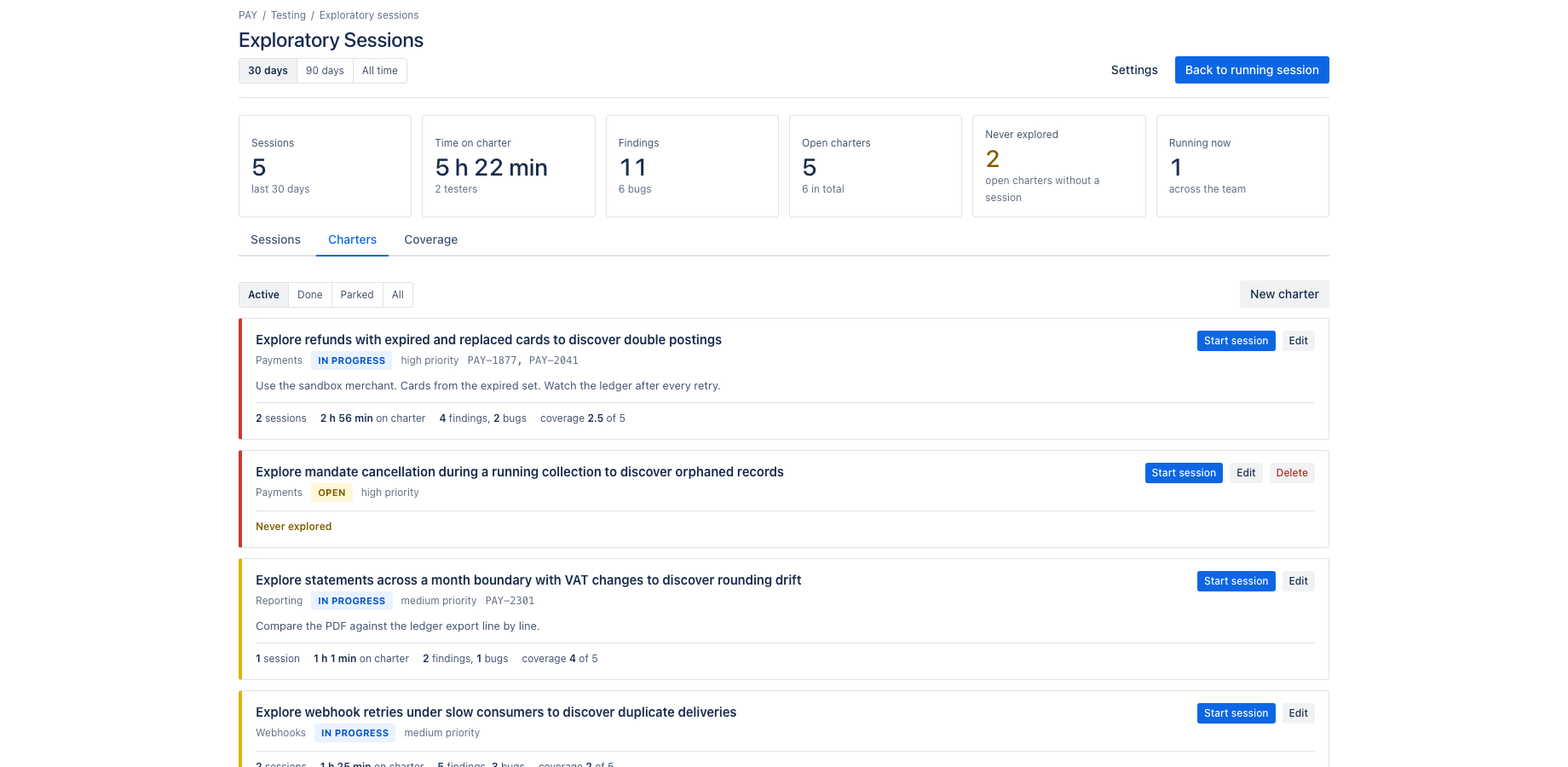Switch range to 90 days
This screenshot has width=1568, height=767.
[325, 71]
